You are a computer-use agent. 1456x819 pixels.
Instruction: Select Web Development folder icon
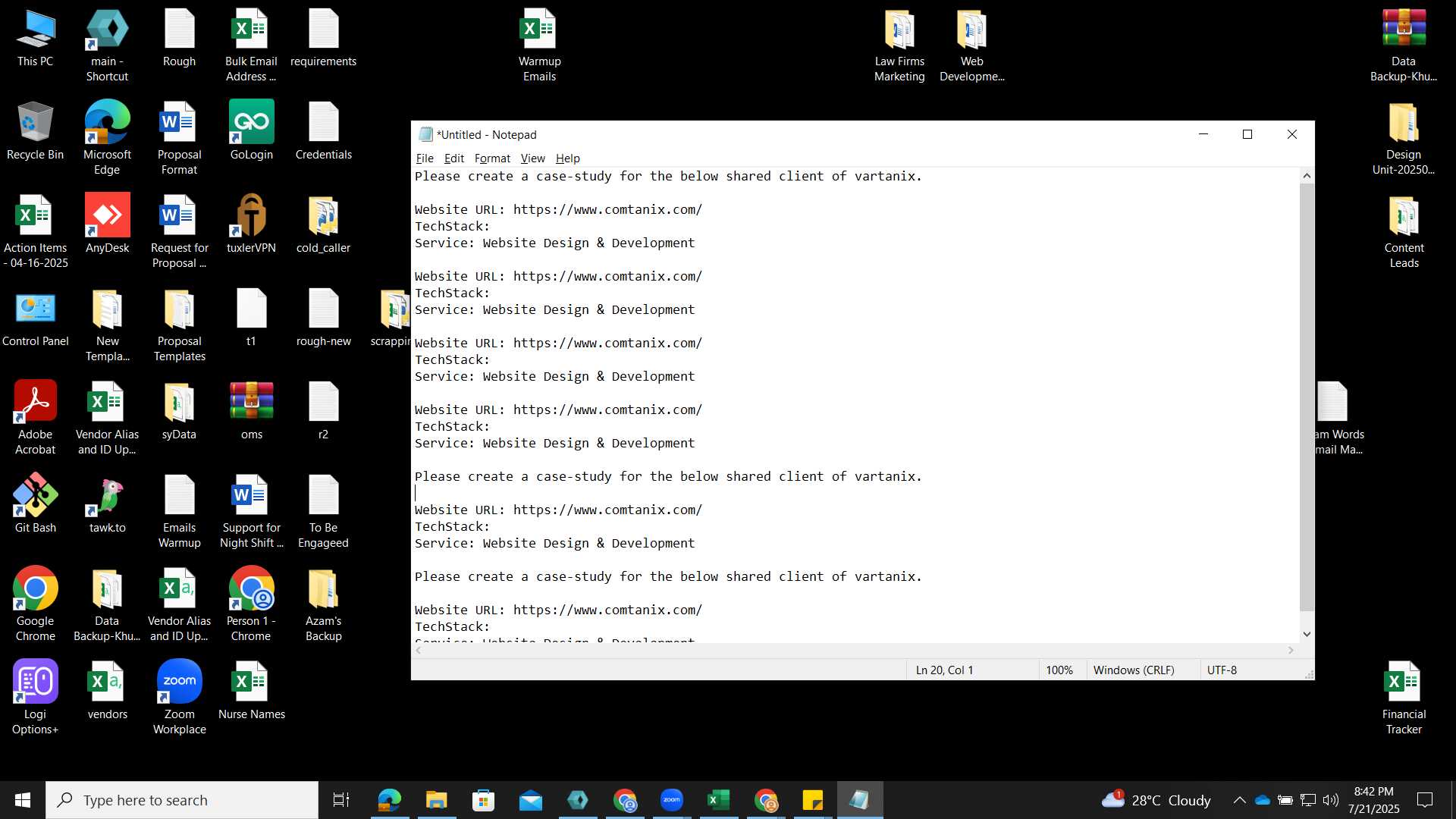point(971,45)
